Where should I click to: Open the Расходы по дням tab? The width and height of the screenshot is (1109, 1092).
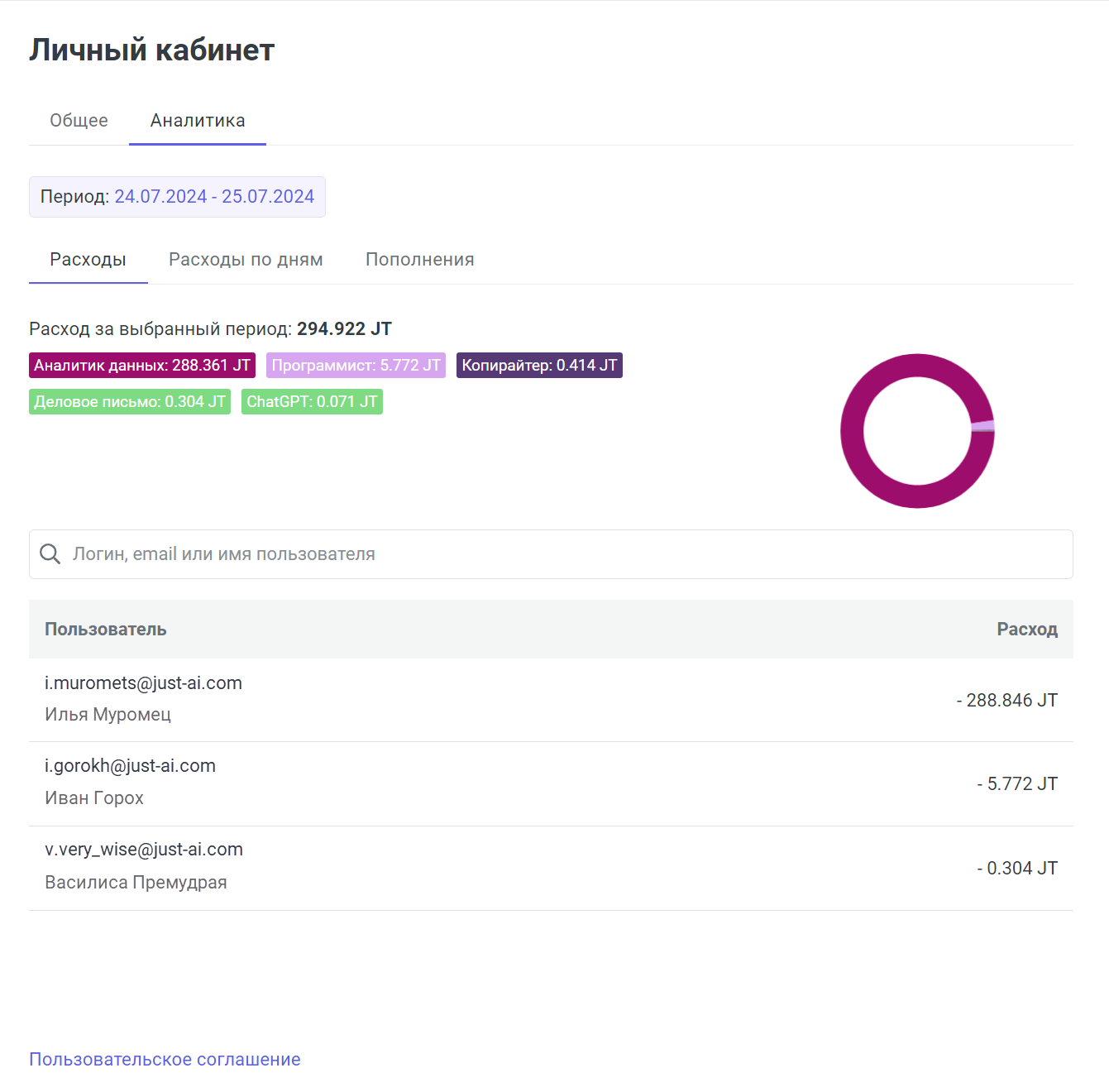[x=246, y=260]
